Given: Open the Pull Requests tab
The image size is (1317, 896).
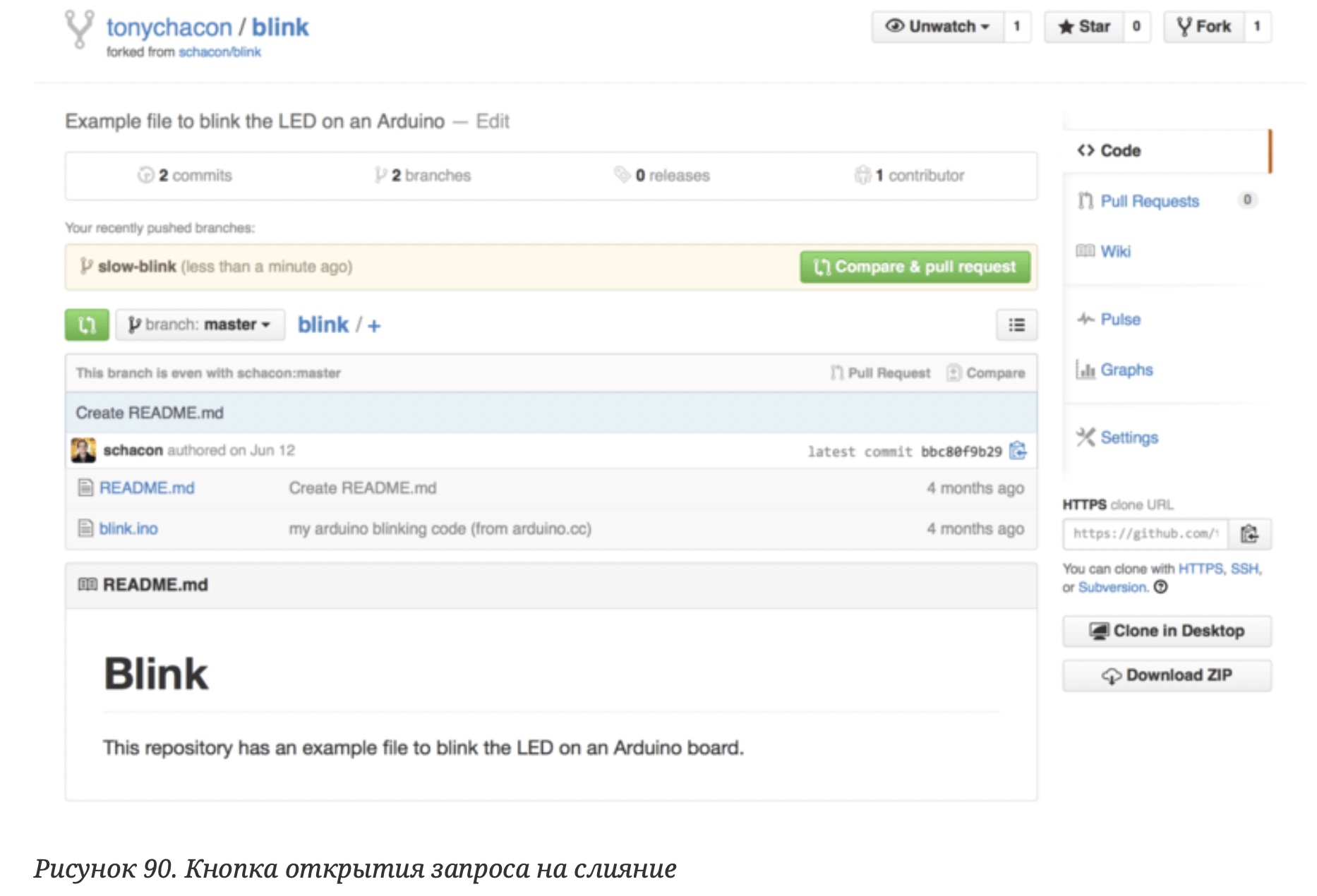Looking at the screenshot, I should click(1150, 201).
